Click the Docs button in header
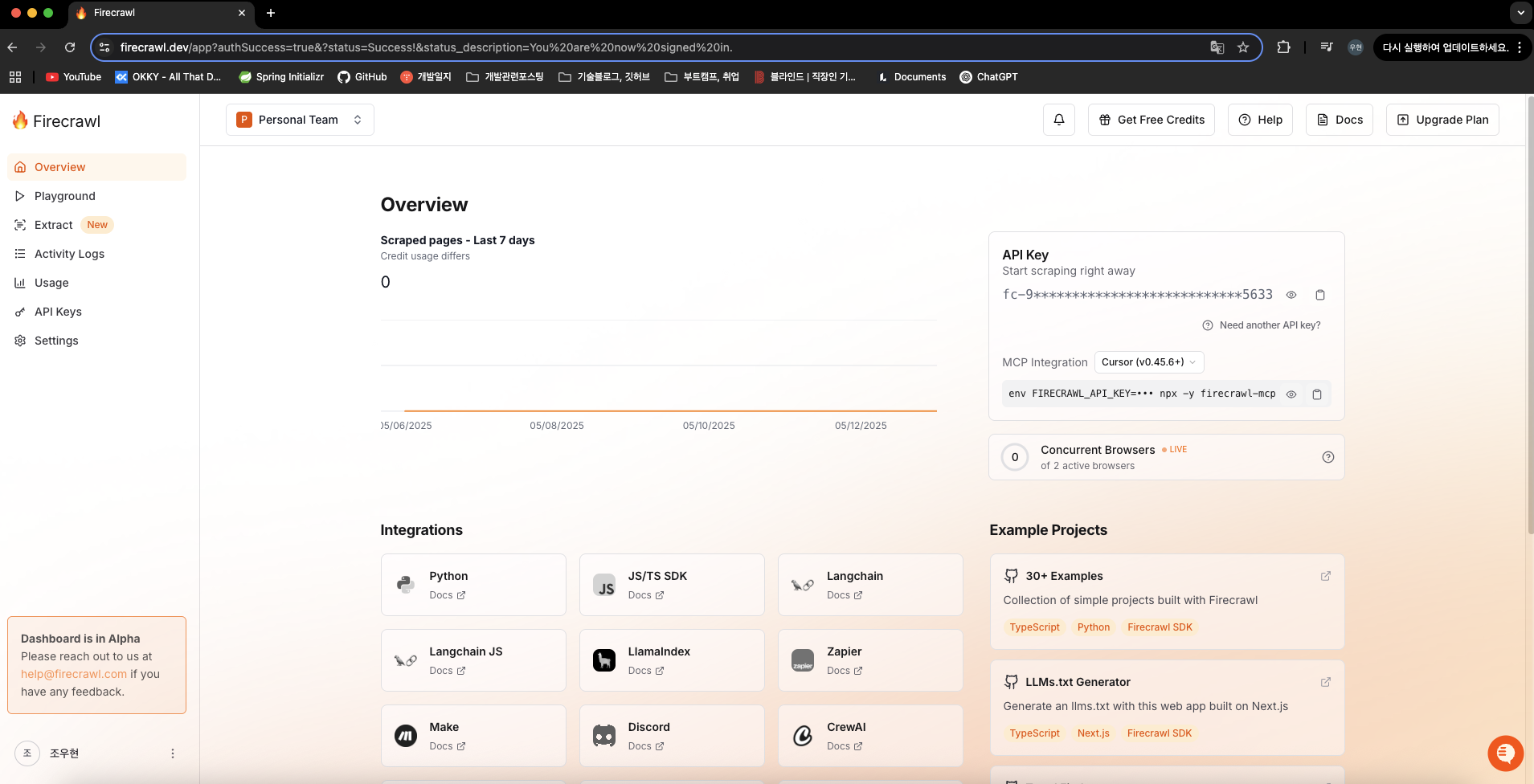1534x784 pixels. 1339,120
